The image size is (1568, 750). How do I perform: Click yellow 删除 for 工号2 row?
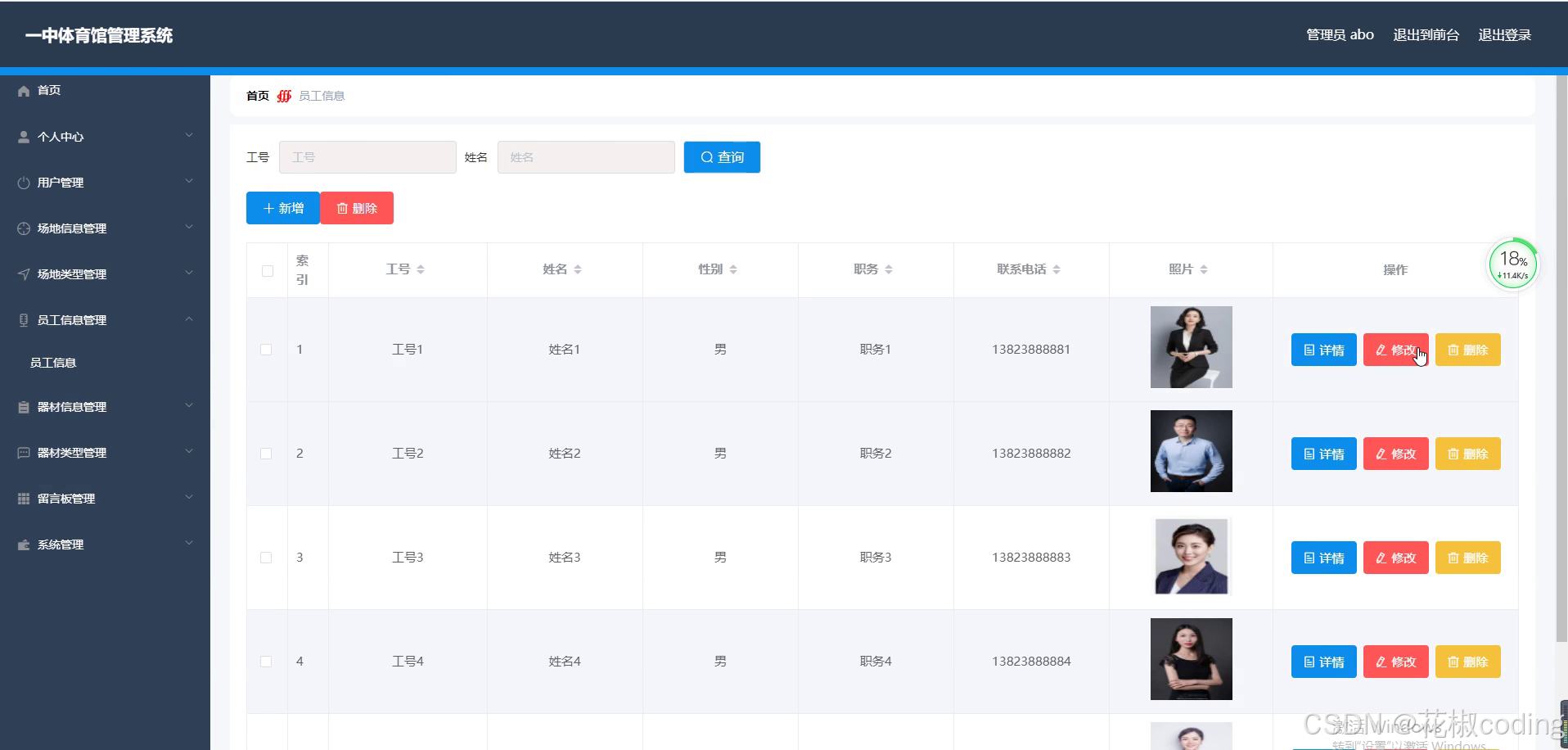tap(1468, 454)
